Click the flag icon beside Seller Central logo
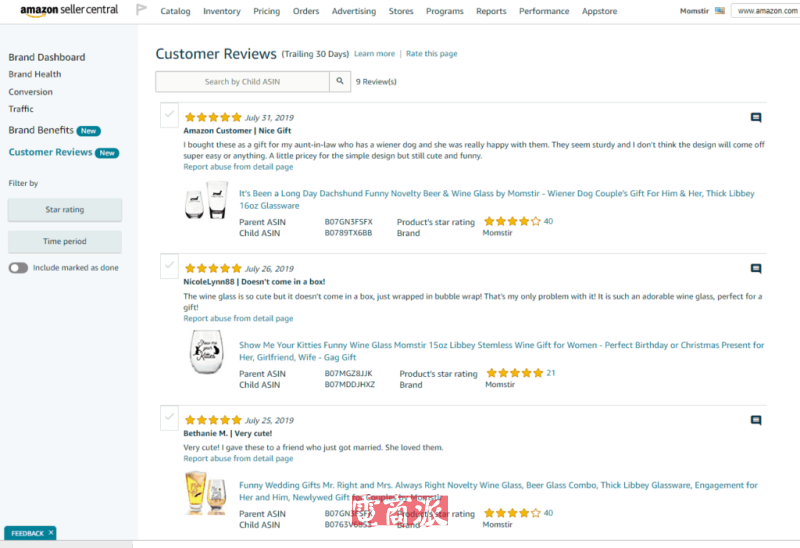 [141, 10]
